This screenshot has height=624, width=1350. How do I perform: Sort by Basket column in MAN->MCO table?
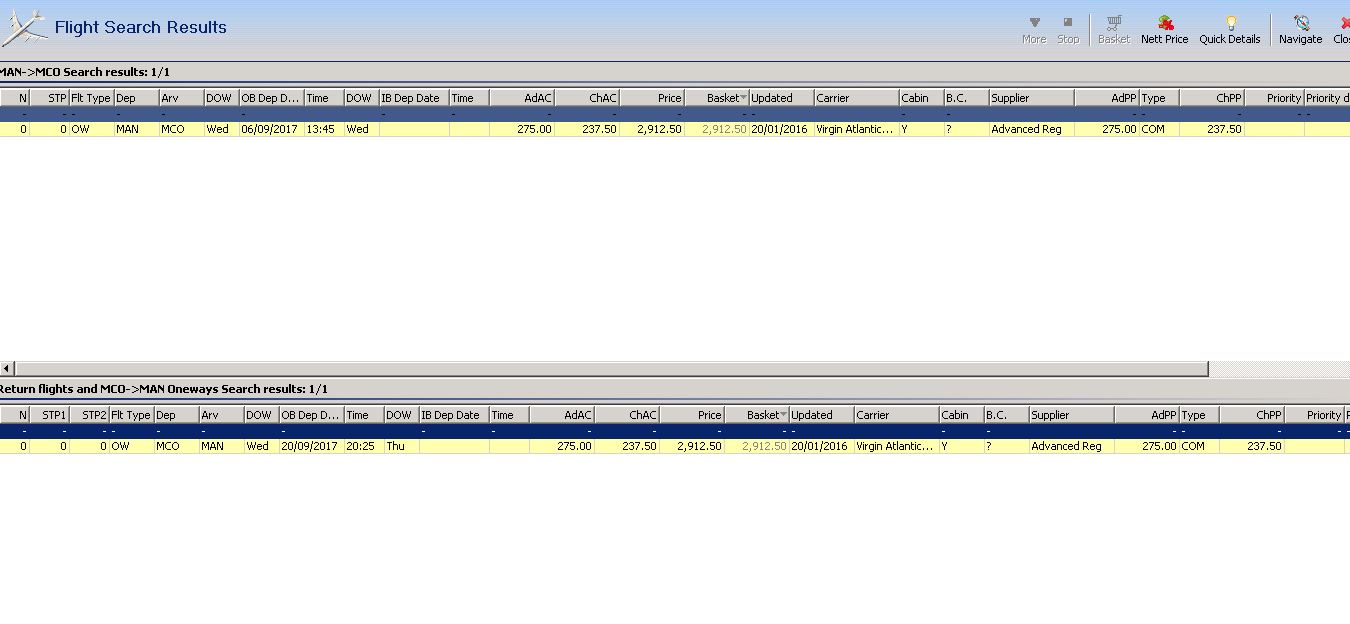(x=719, y=98)
